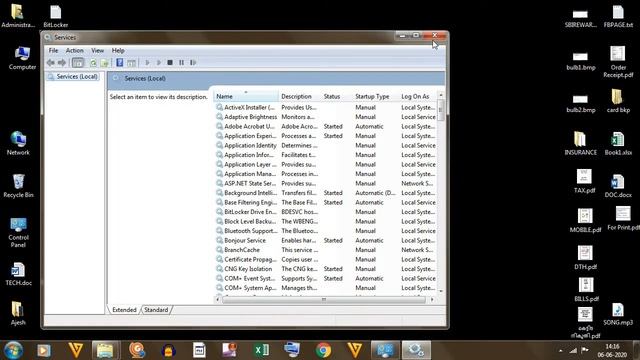Select the CNG Key Isolation service

tap(325, 269)
